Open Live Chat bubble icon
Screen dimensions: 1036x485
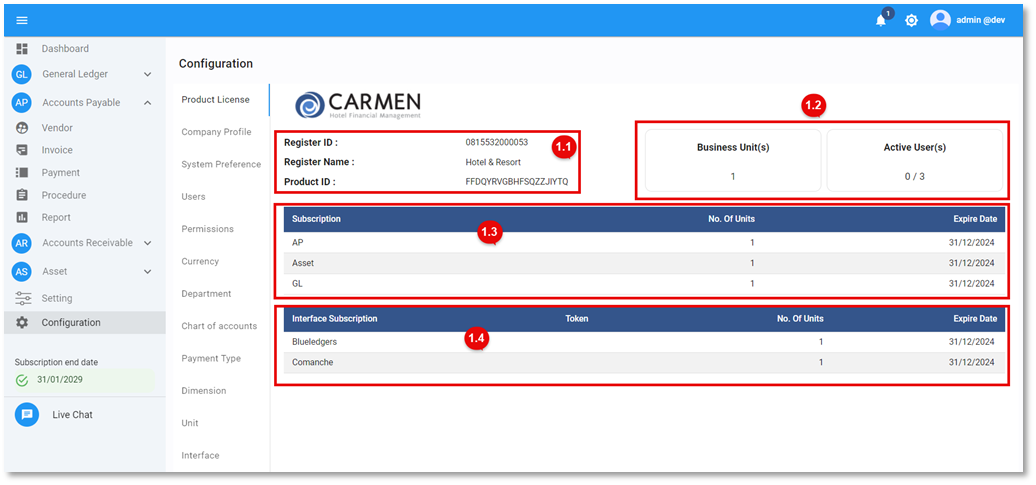(27, 414)
